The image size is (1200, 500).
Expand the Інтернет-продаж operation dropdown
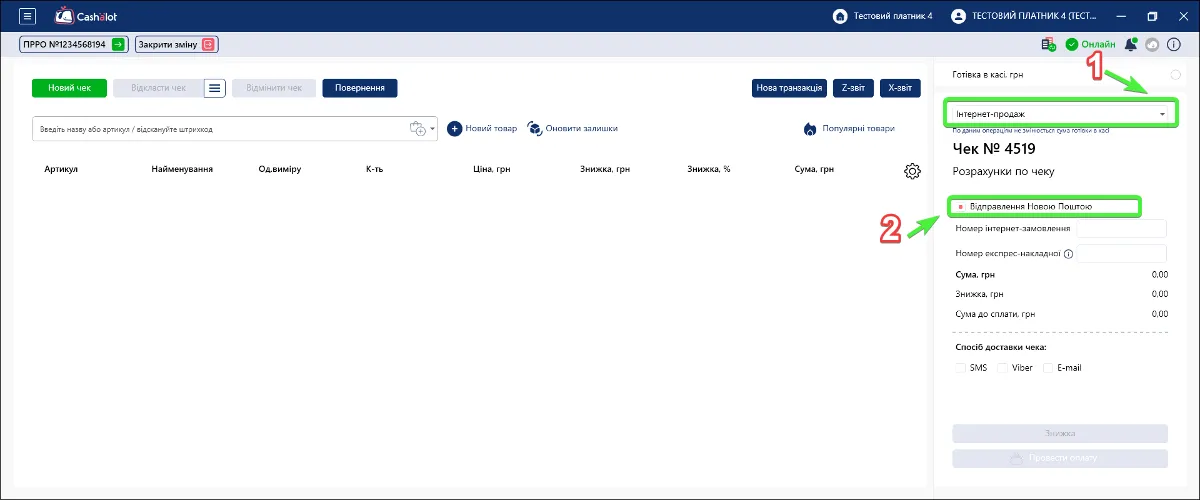pos(1061,114)
